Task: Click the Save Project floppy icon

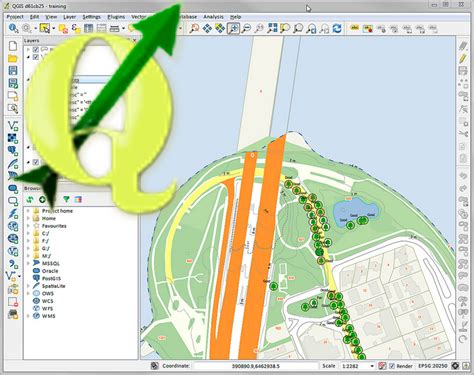Action: (13, 71)
